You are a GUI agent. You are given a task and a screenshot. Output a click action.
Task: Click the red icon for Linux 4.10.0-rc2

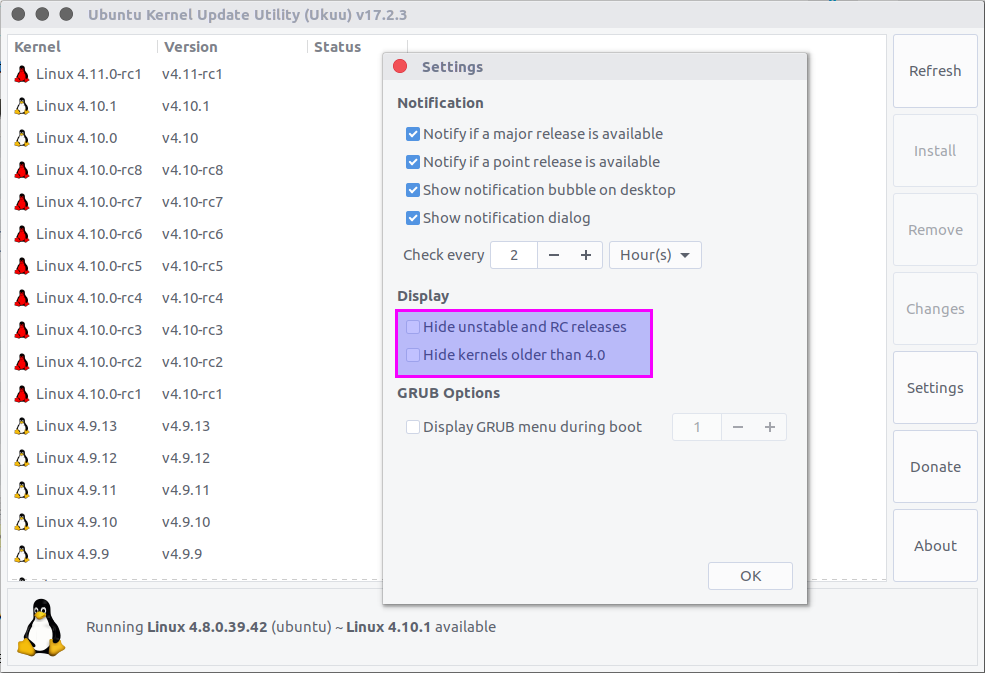point(22,363)
